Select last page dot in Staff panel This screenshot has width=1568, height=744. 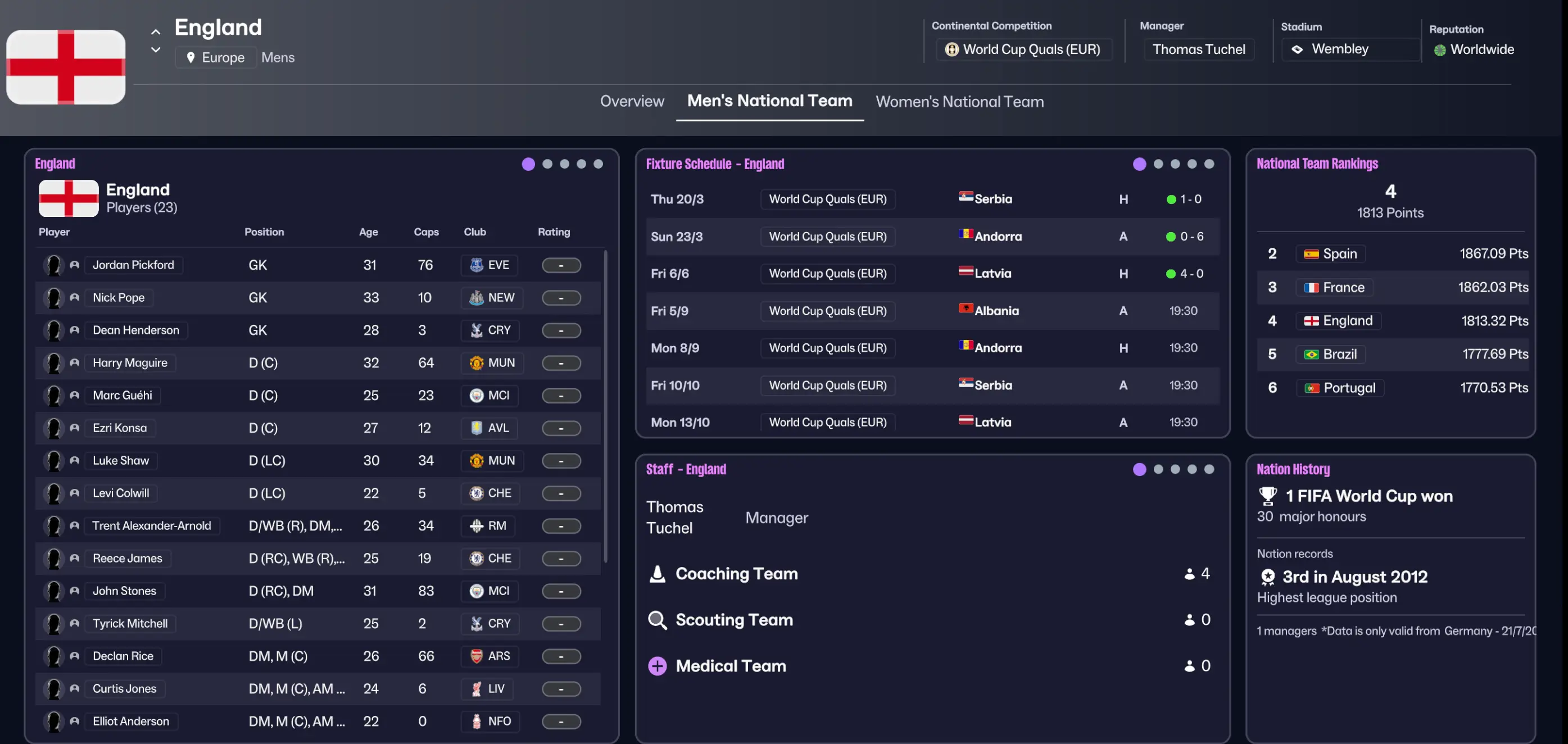[1209, 469]
